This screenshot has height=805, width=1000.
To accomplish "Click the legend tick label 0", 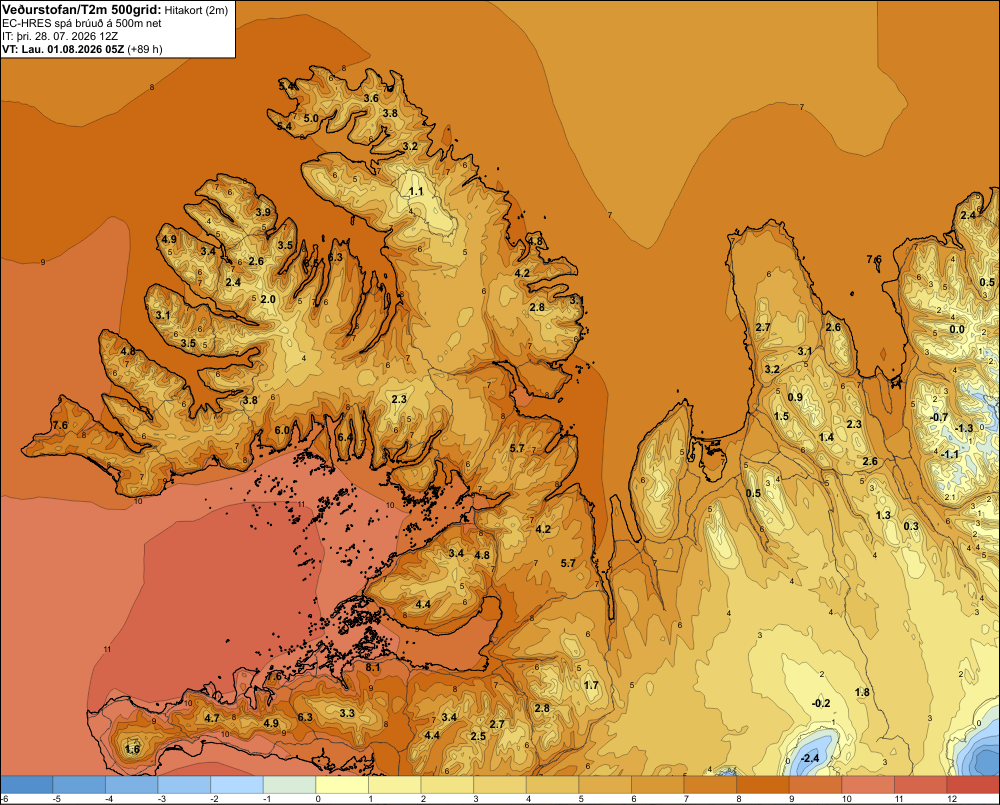I will (x=318, y=799).
